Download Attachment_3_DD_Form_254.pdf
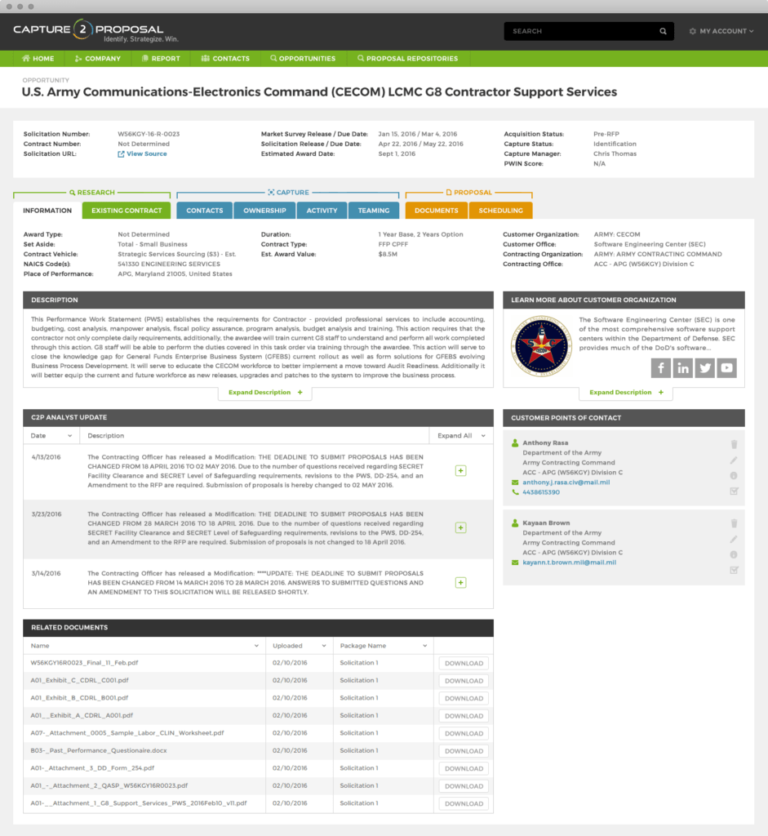 tap(464, 769)
